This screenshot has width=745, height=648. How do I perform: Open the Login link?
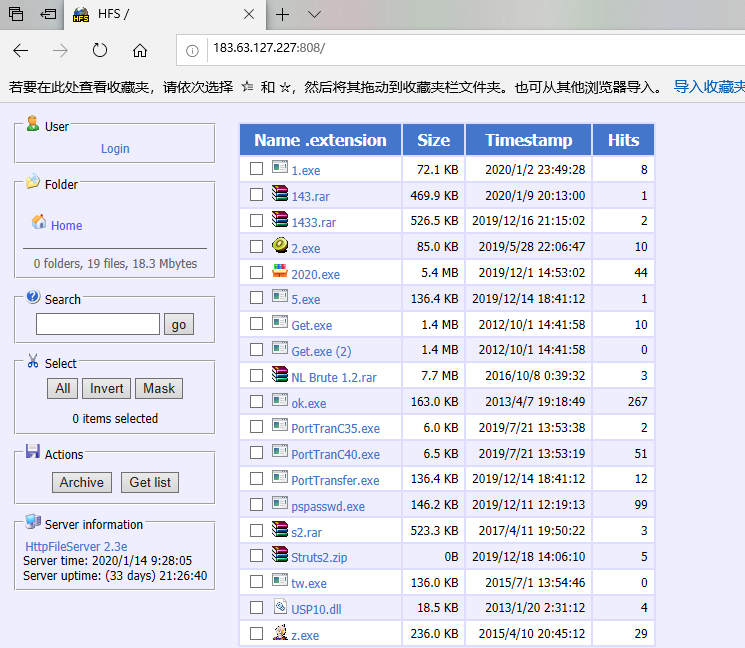point(115,148)
